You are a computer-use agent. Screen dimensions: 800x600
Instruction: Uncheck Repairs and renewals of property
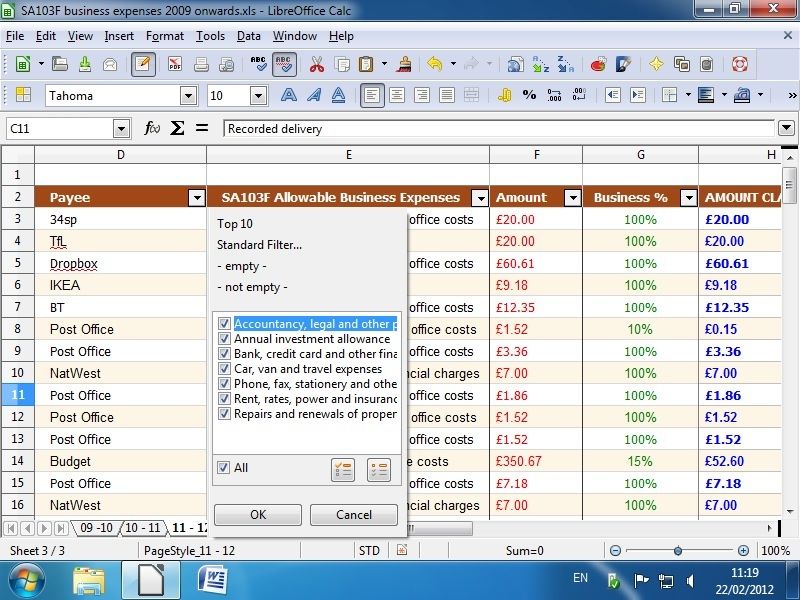tap(224, 413)
